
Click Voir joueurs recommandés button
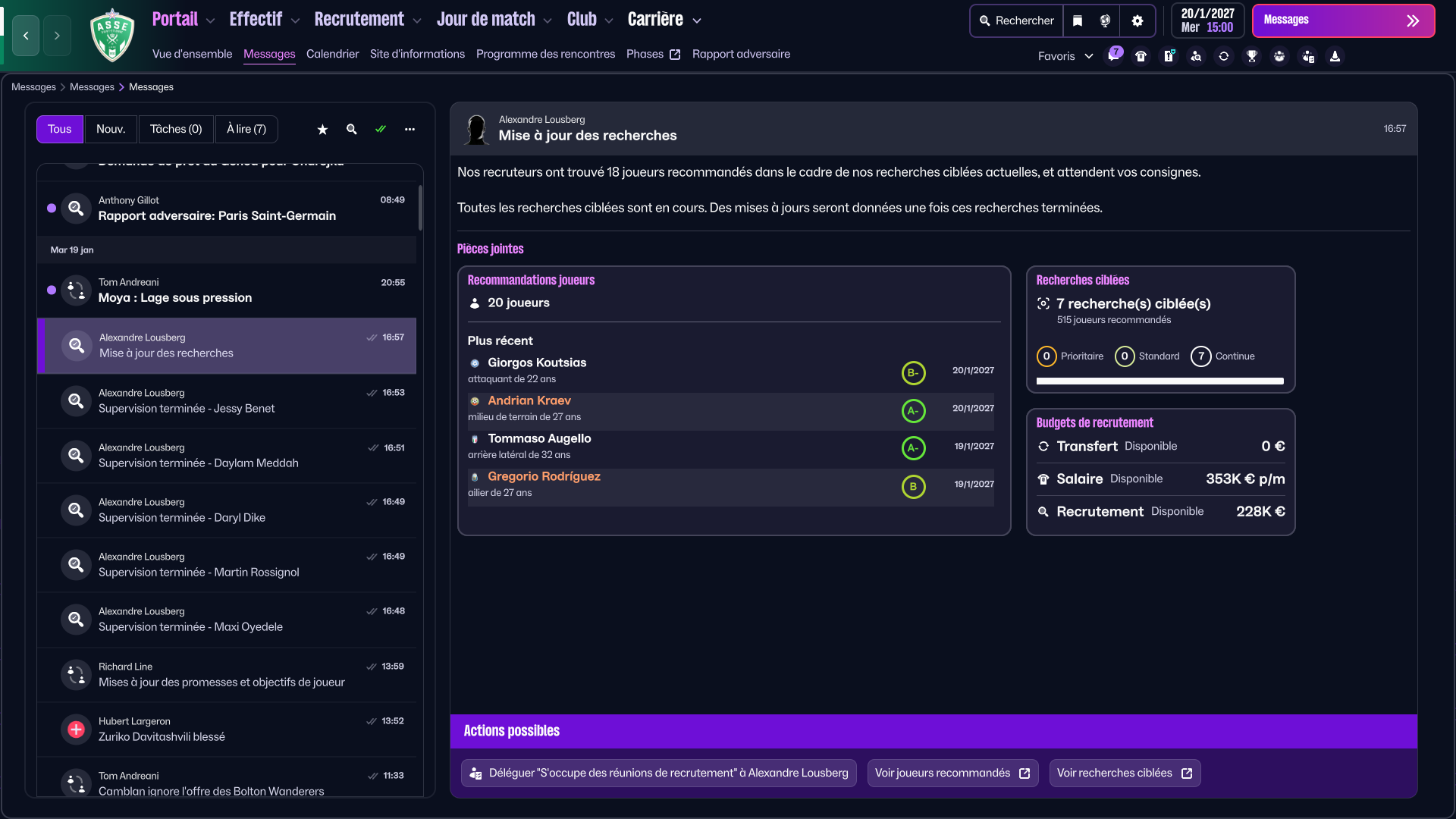[x=952, y=773]
